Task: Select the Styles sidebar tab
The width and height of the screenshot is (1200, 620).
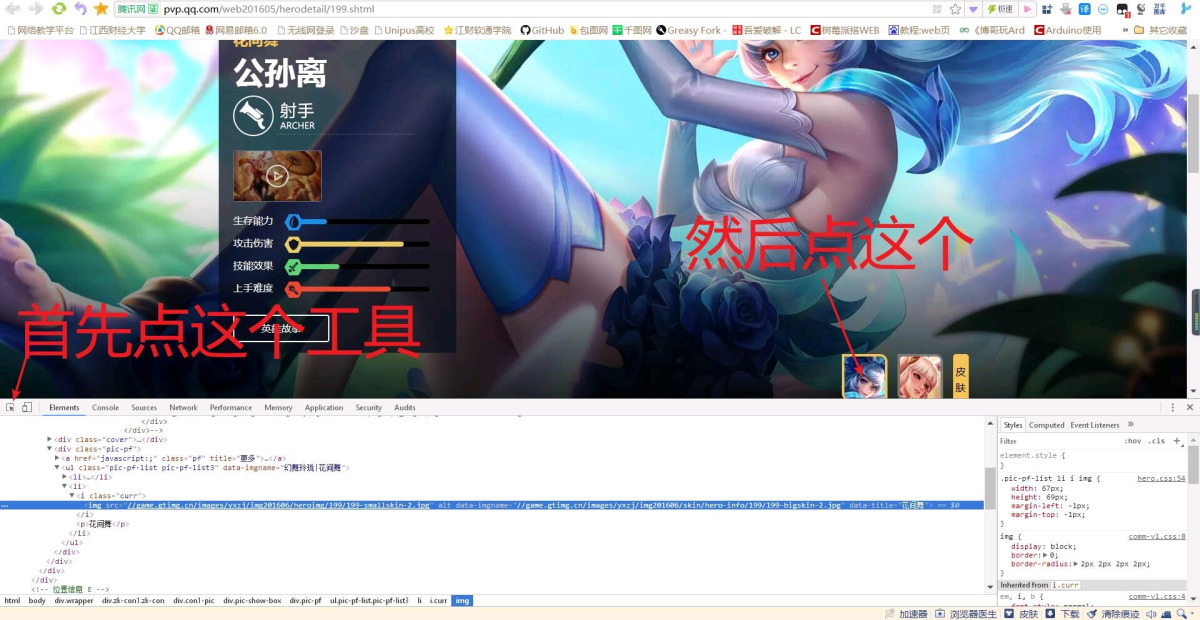Action: tap(1013, 425)
